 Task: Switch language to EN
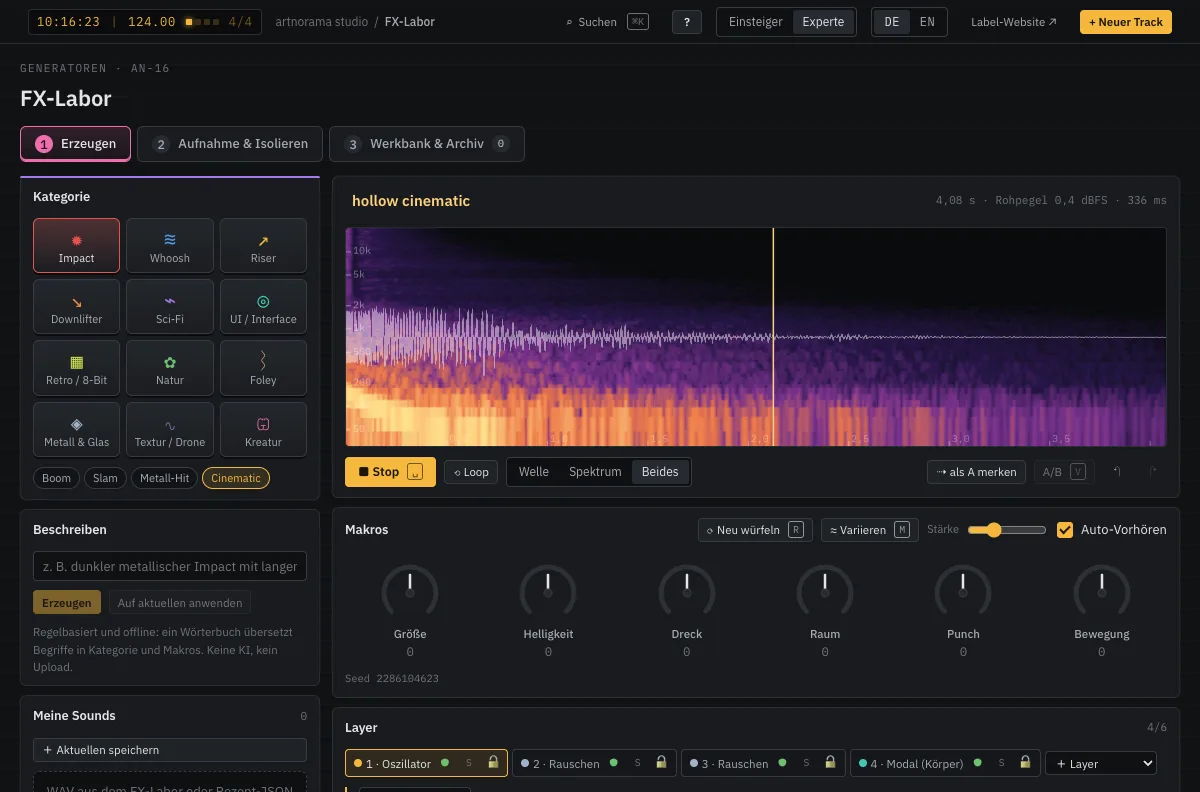click(x=927, y=22)
